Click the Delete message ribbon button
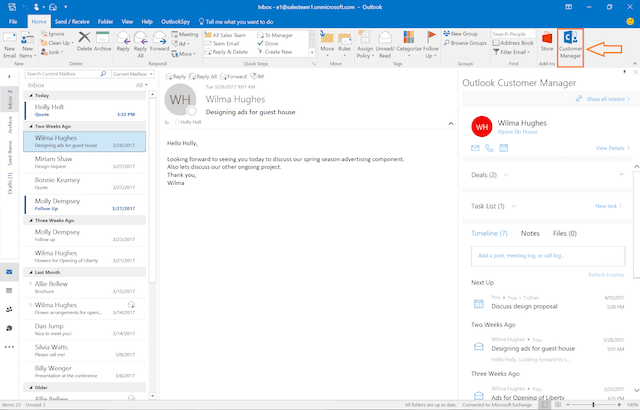The image size is (640, 410). (x=84, y=44)
